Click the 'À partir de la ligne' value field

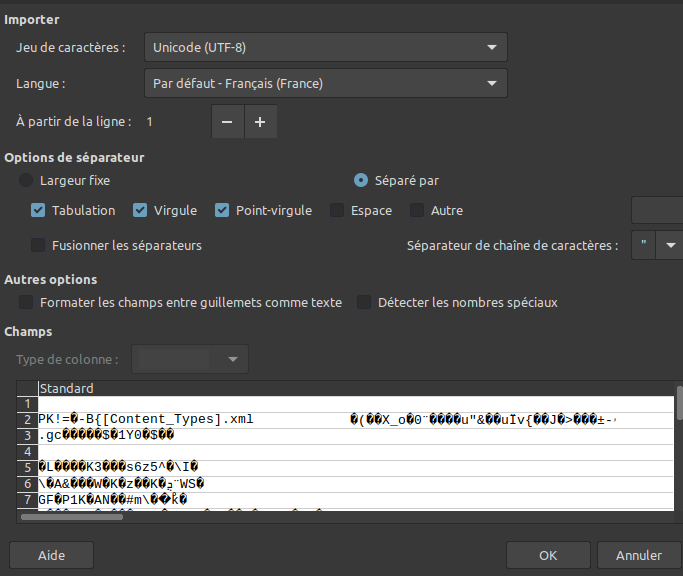pyautogui.click(x=176, y=122)
